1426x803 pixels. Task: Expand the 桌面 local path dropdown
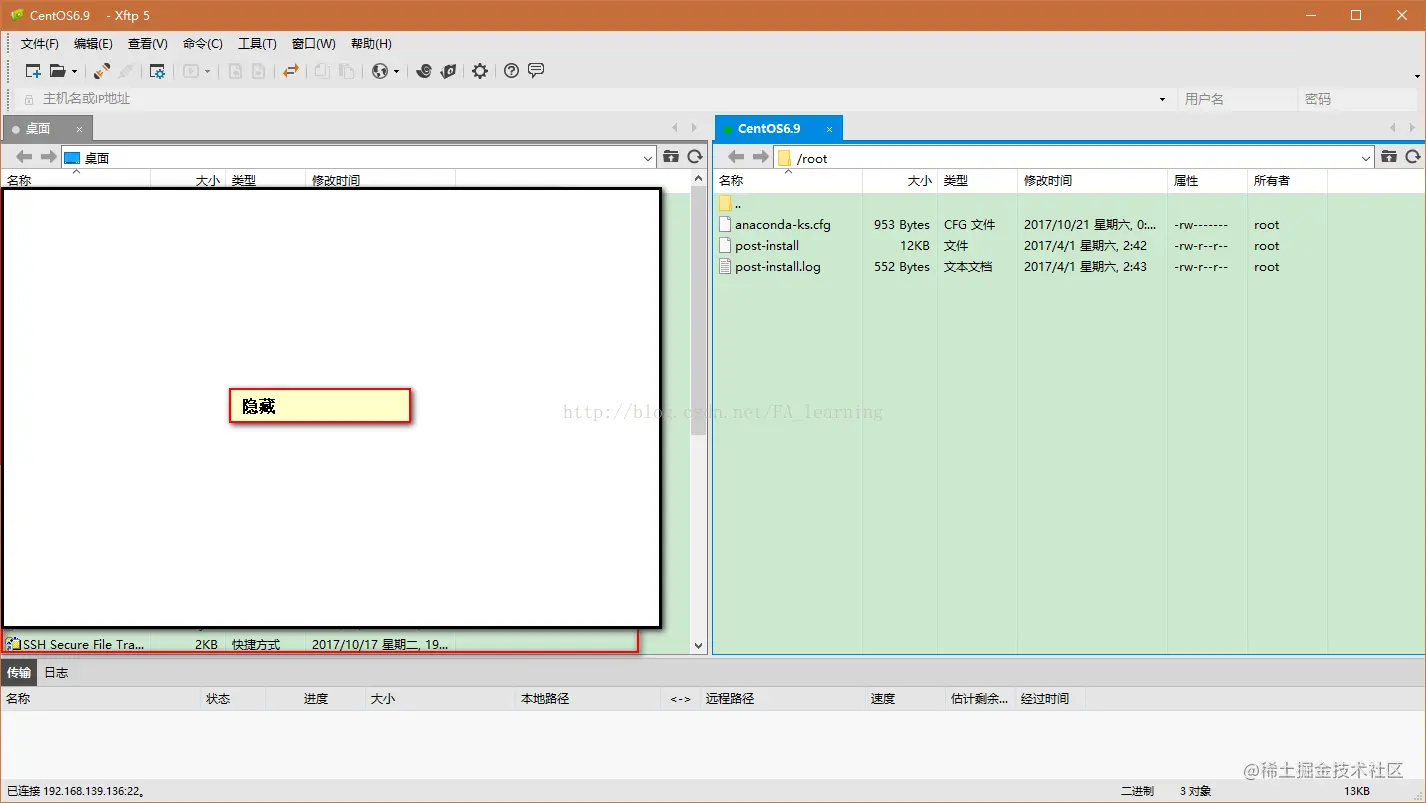point(648,158)
